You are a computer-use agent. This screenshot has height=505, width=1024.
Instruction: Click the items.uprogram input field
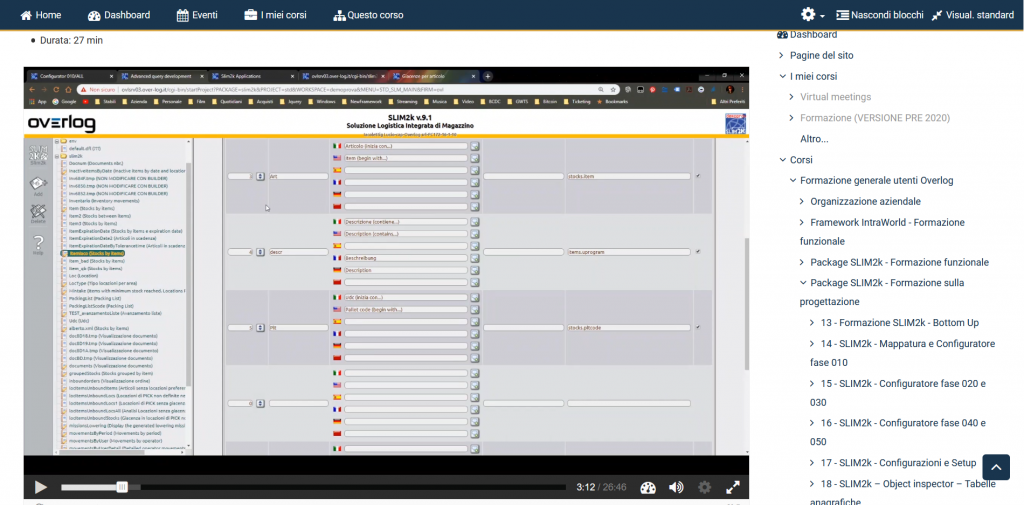[x=629, y=252]
